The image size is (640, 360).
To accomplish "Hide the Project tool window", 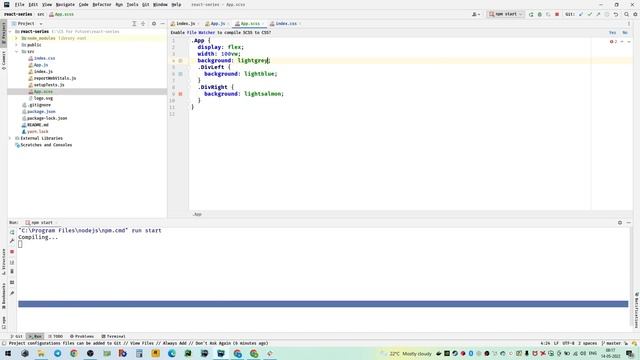I will [162, 24].
